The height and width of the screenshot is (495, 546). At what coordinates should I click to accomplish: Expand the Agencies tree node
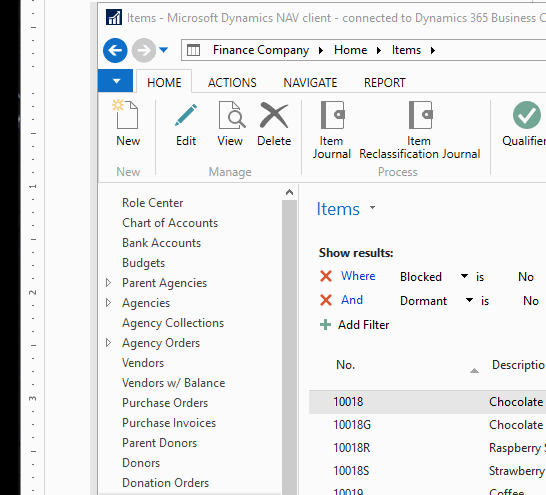pyautogui.click(x=108, y=303)
